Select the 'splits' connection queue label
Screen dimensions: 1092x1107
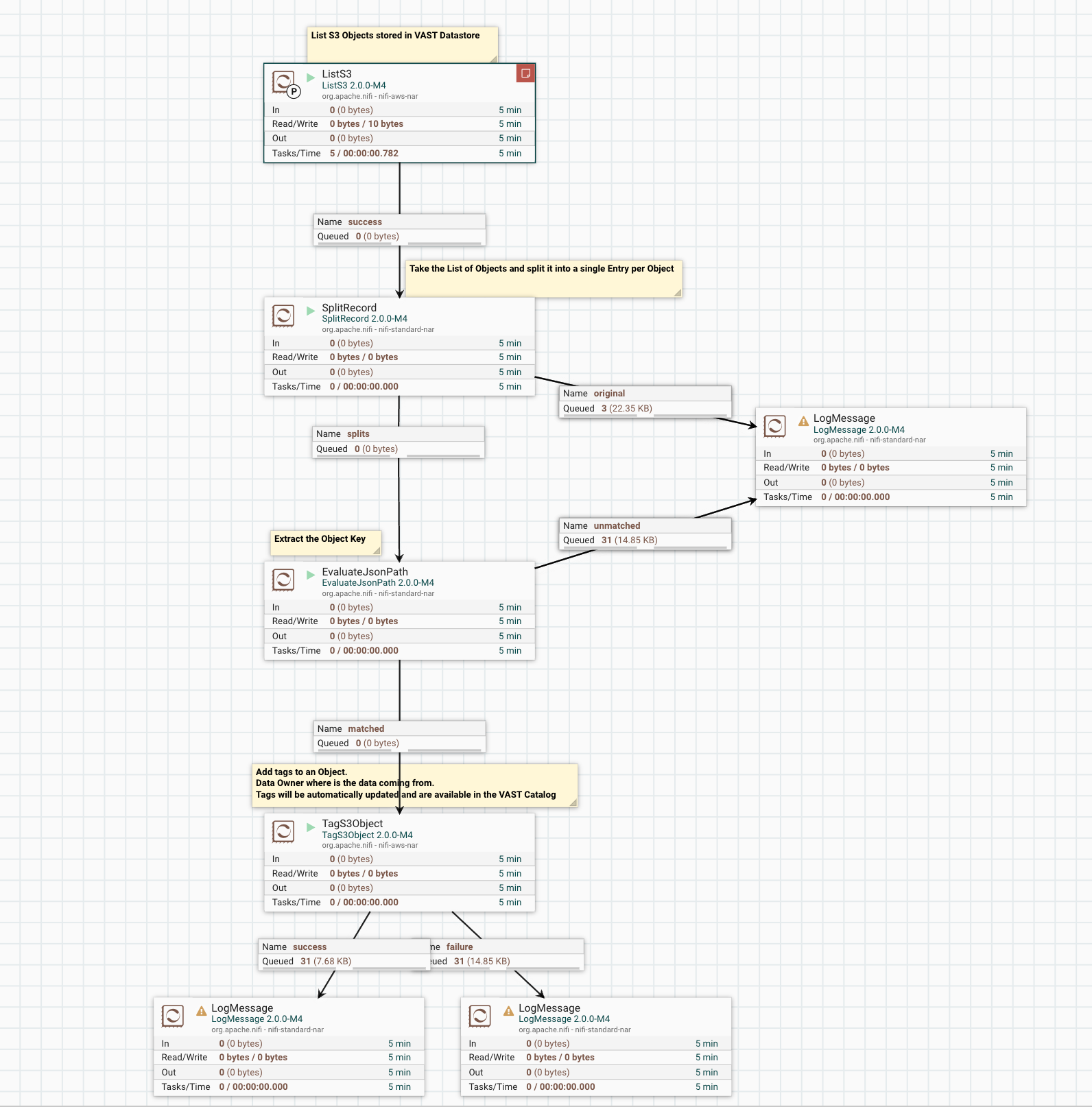click(399, 442)
